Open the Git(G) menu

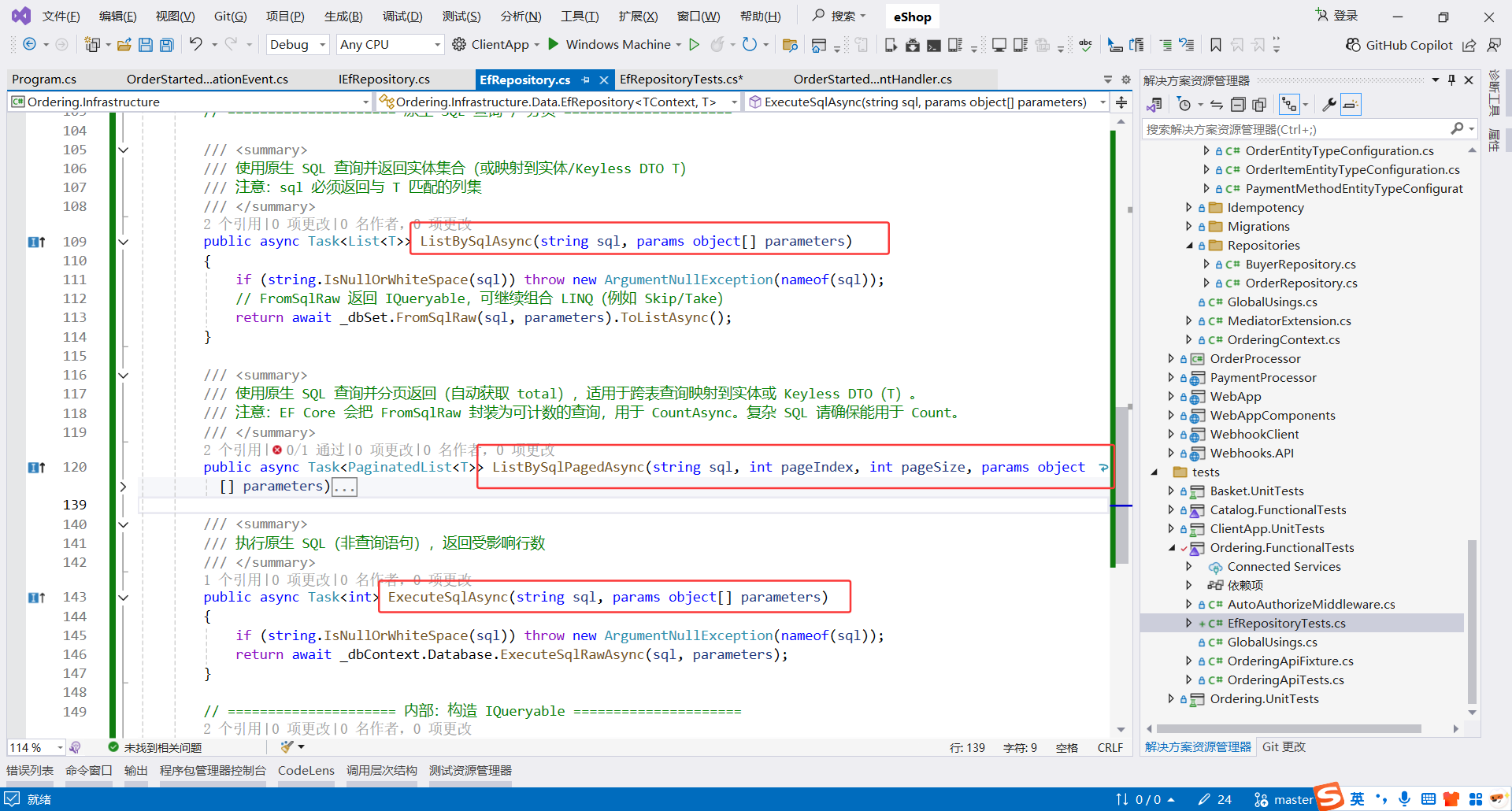pos(230,17)
